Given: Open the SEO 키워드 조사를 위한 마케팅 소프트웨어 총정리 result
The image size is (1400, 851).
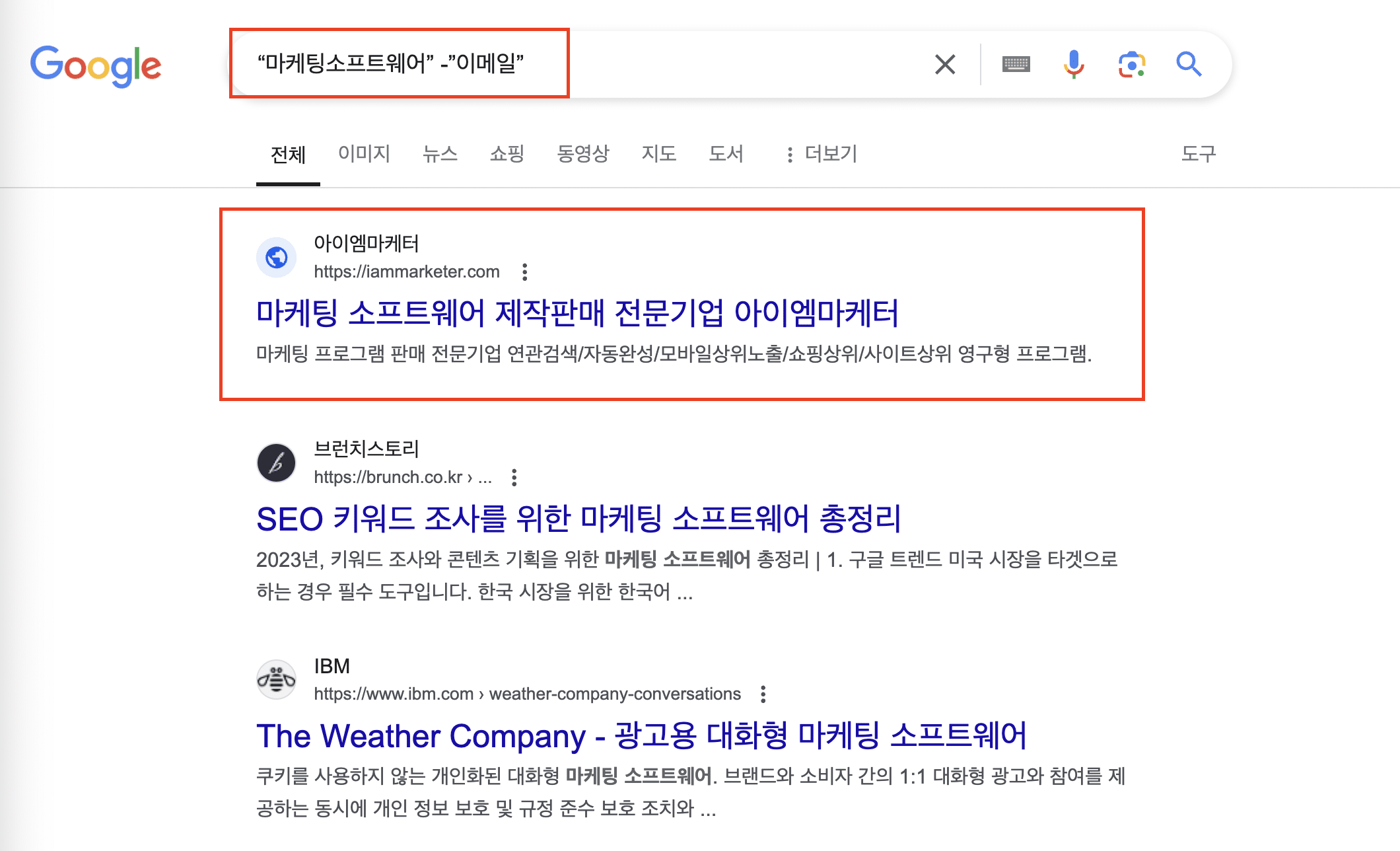Looking at the screenshot, I should click(x=578, y=519).
